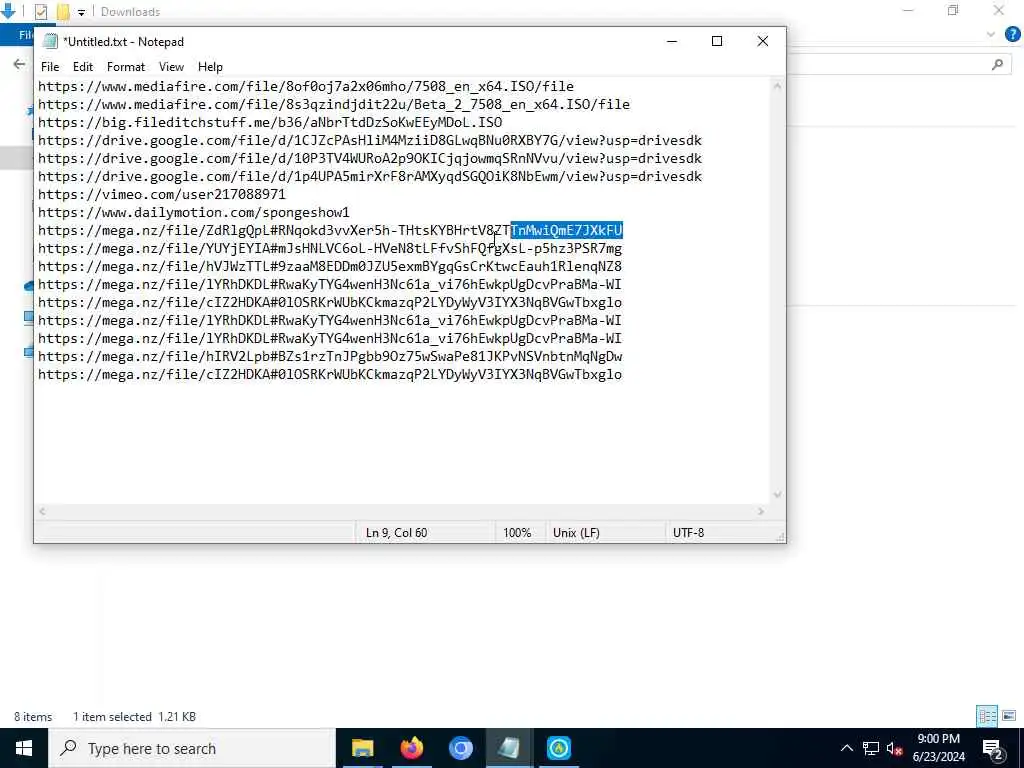
Task: Click the big.fileditchstuff.me ISO line
Action: click(270, 122)
